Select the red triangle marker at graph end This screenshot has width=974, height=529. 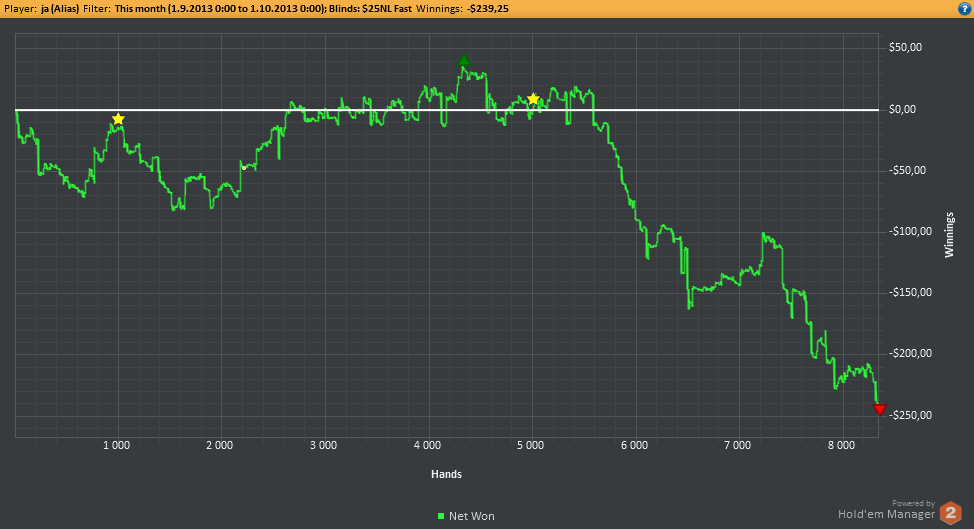pyautogui.click(x=880, y=409)
